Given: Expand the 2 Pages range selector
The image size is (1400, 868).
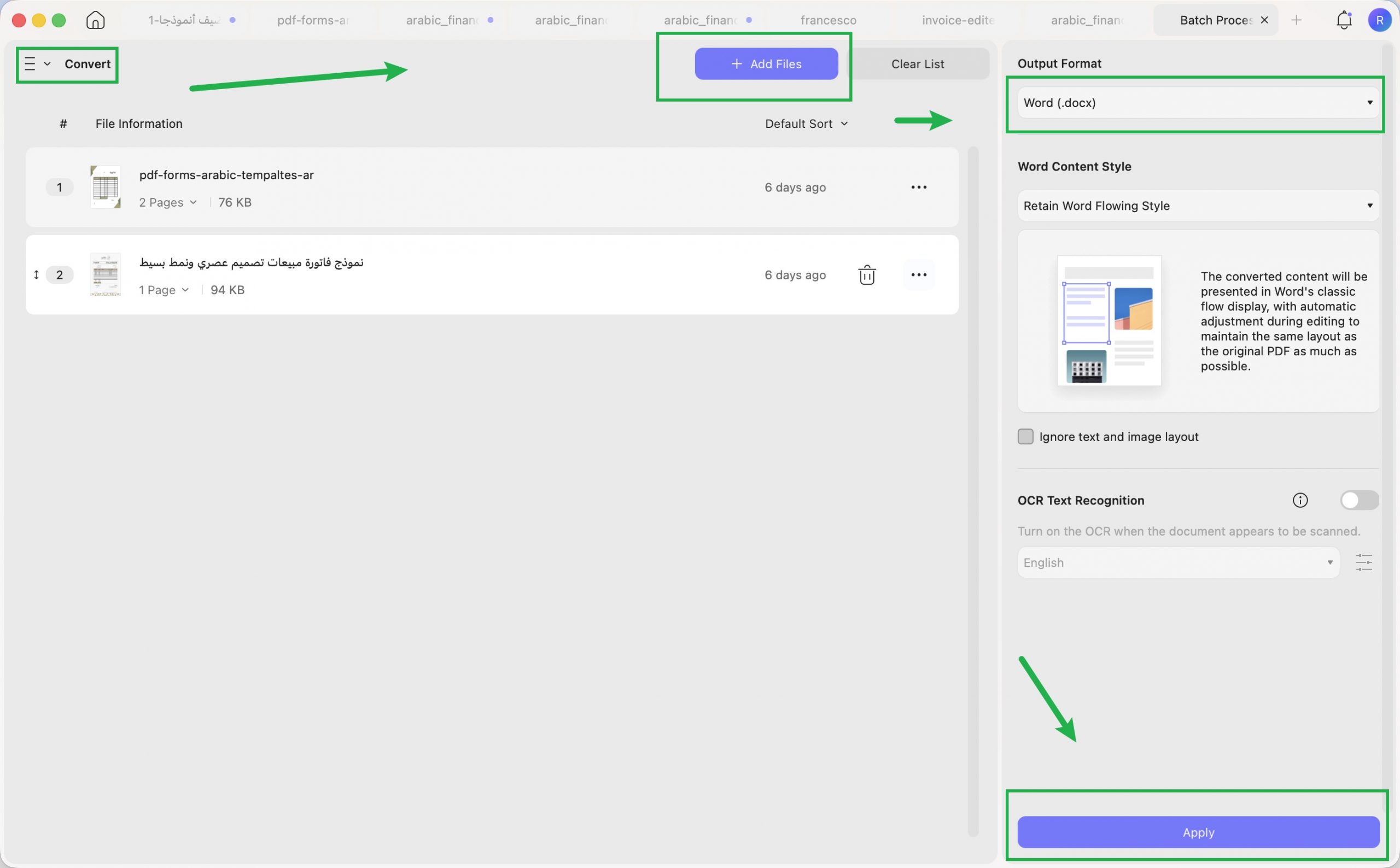Looking at the screenshot, I should point(168,202).
